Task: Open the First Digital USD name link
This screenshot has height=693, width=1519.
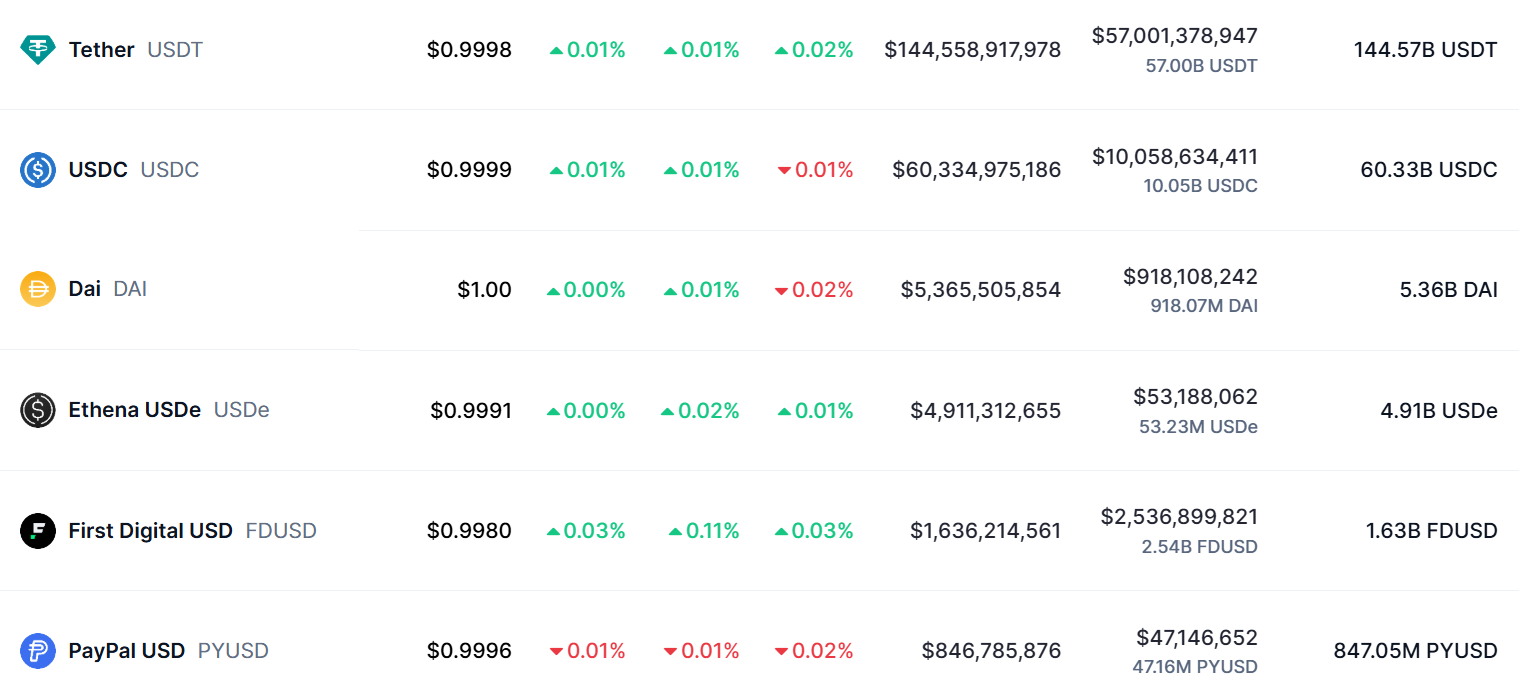Action: pos(192,530)
